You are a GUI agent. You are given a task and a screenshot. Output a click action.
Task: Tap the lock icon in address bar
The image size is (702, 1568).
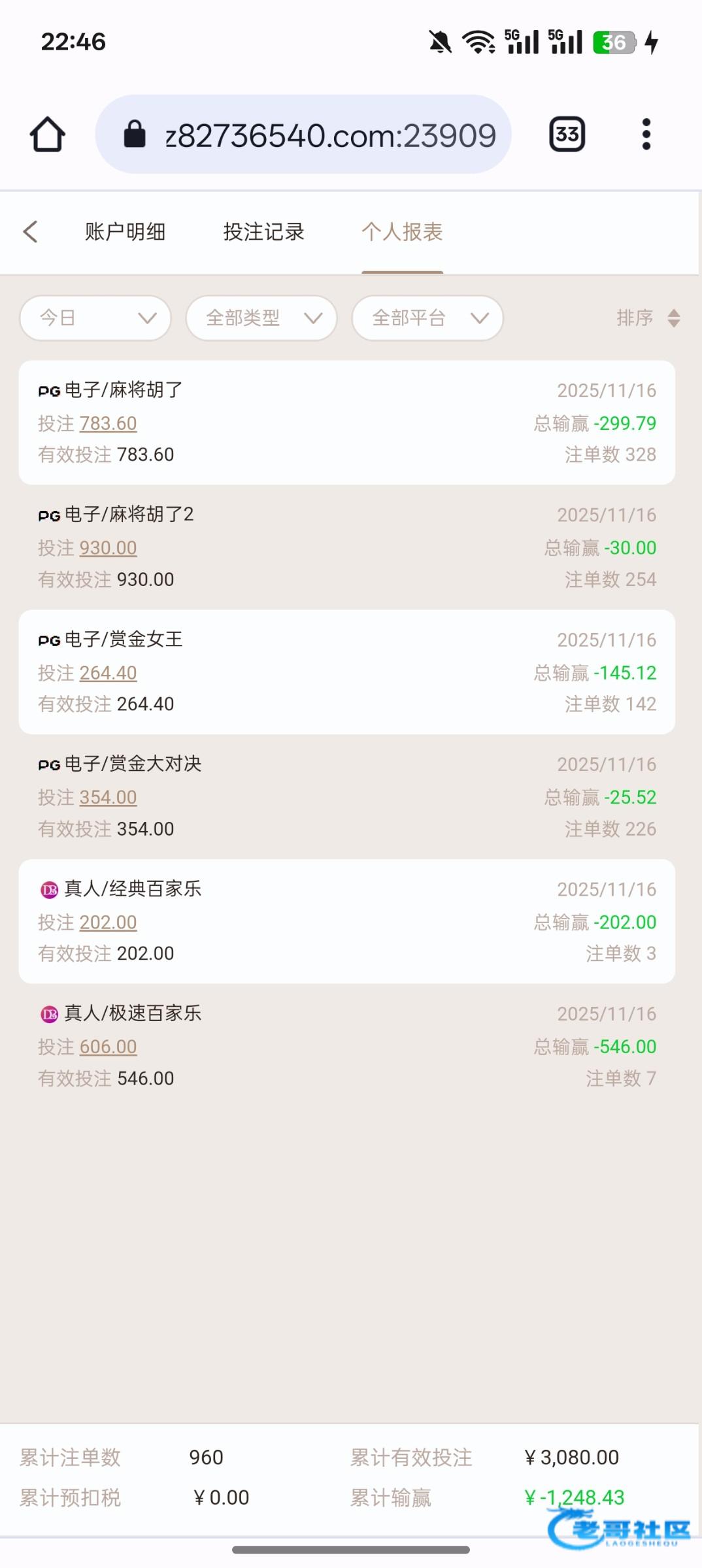pyautogui.click(x=135, y=135)
